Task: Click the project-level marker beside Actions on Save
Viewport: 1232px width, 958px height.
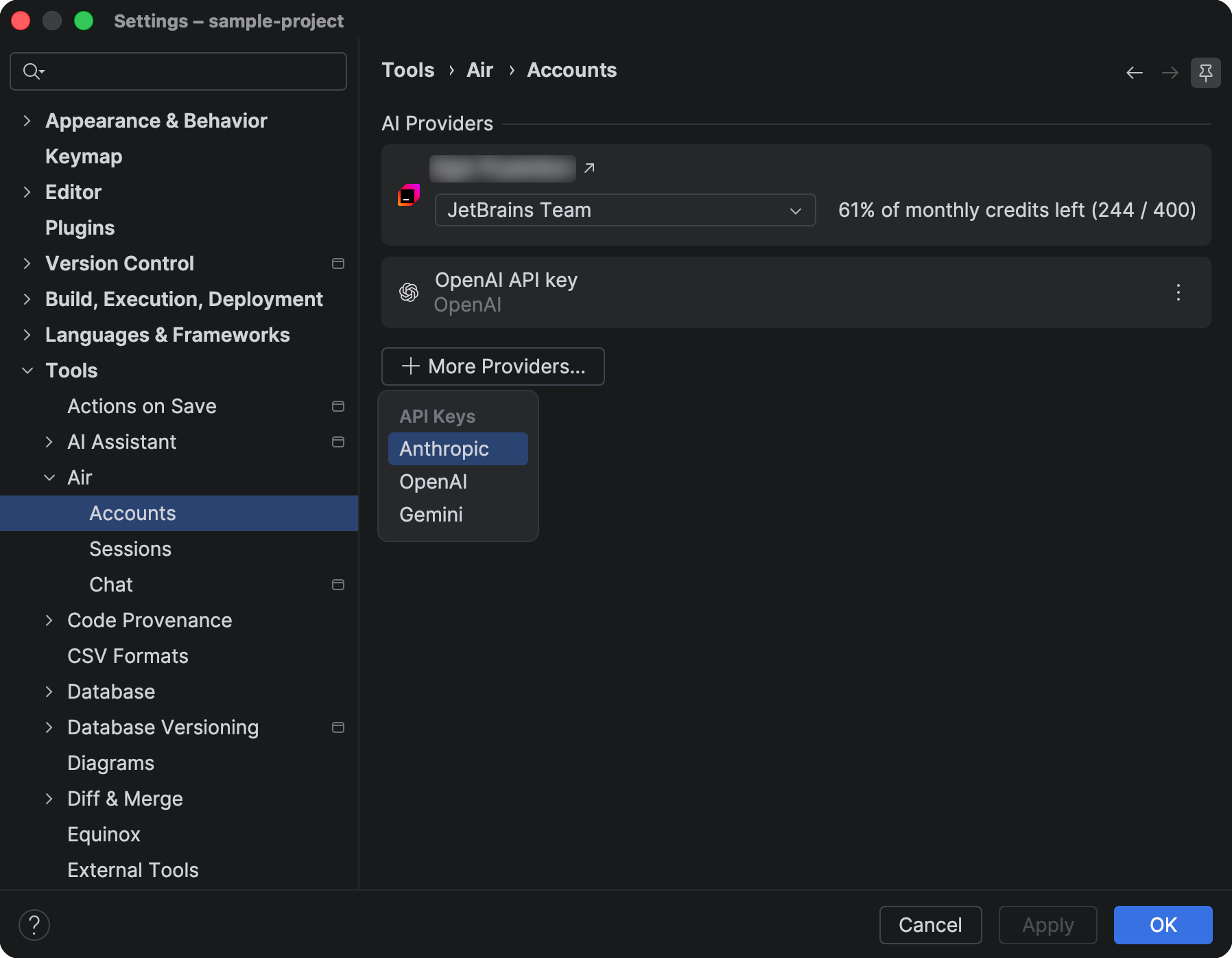Action: coord(338,406)
